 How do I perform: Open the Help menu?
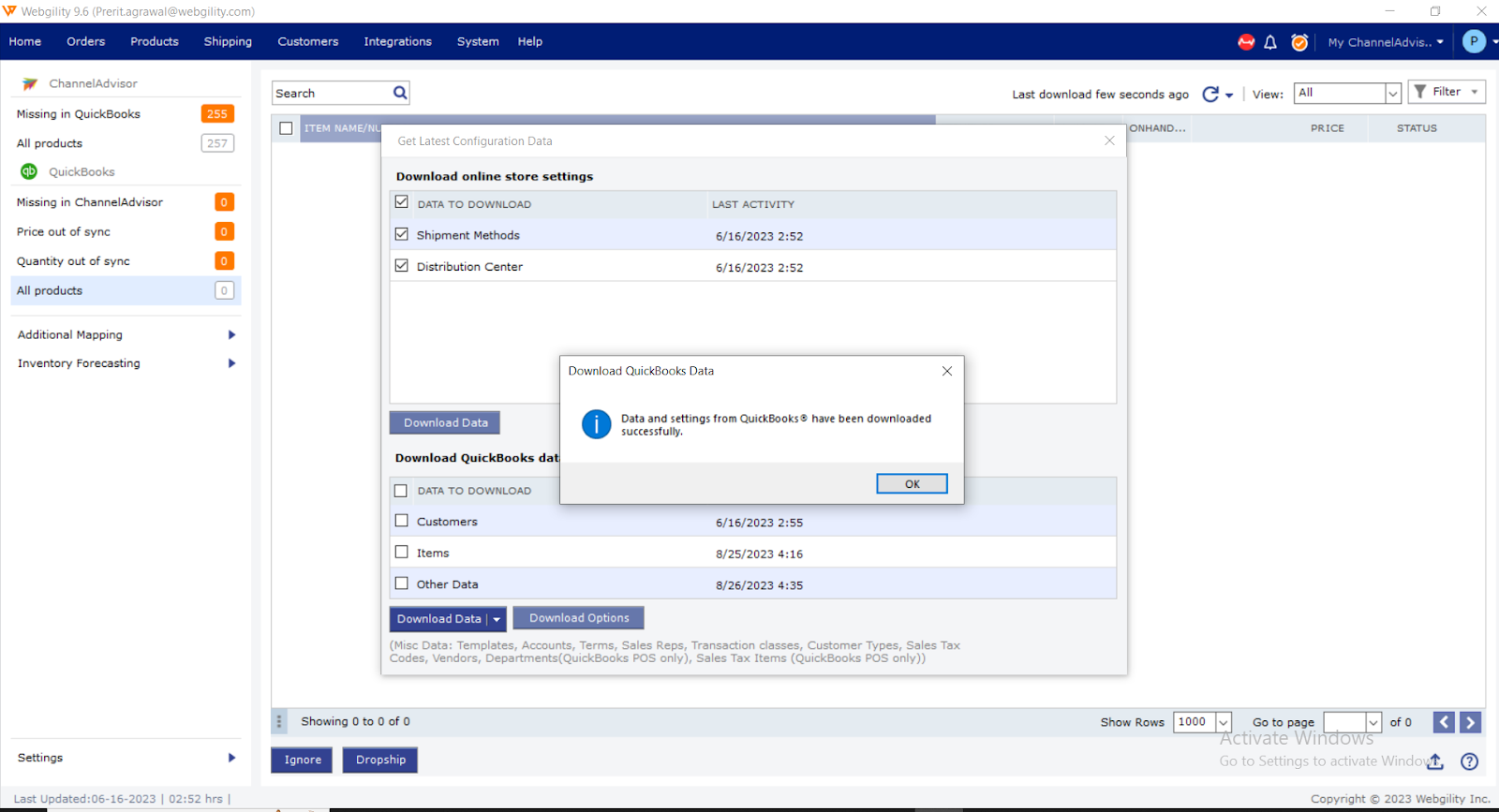click(530, 41)
